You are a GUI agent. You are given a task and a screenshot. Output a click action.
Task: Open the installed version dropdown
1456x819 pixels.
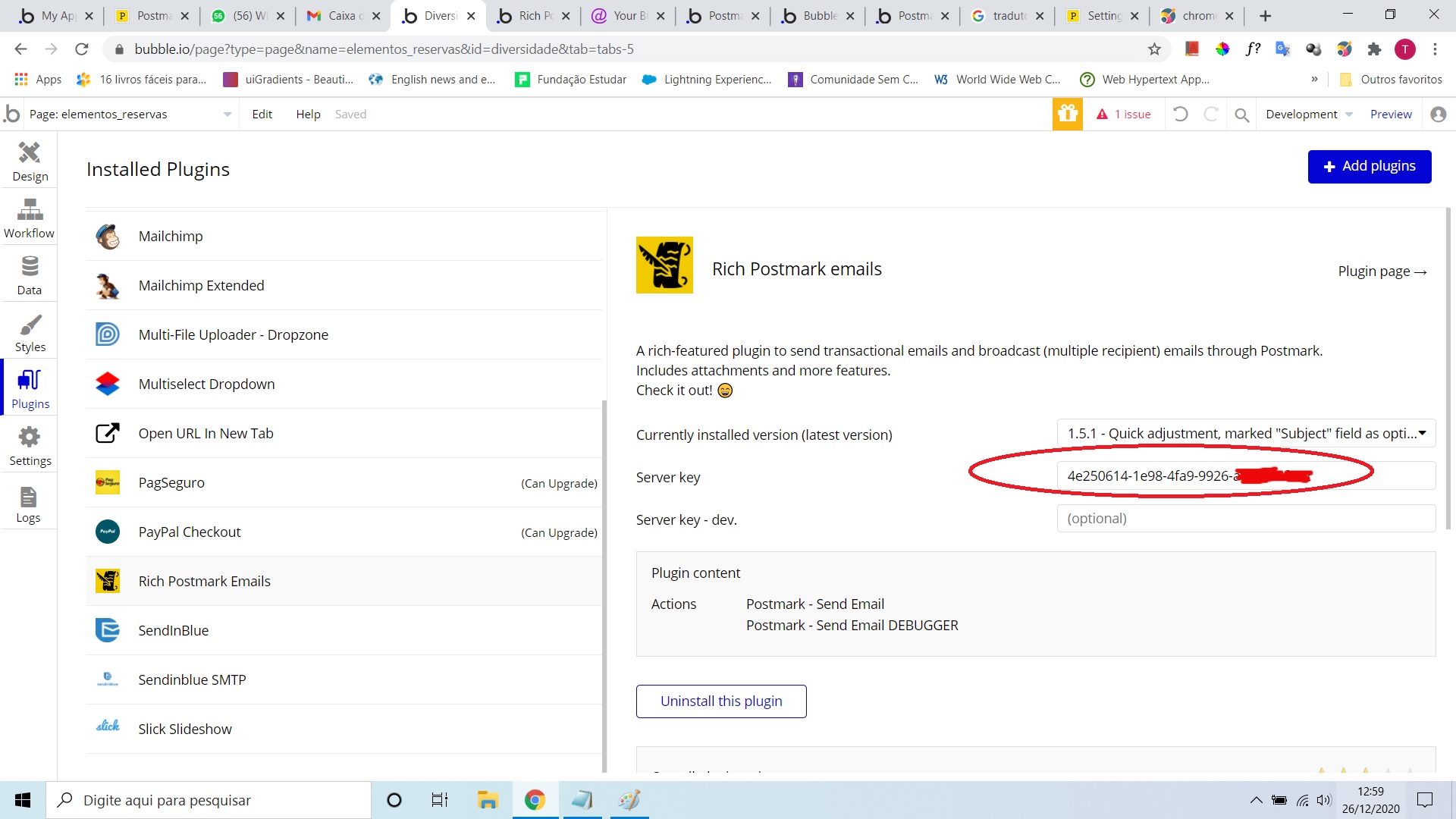pos(1246,433)
